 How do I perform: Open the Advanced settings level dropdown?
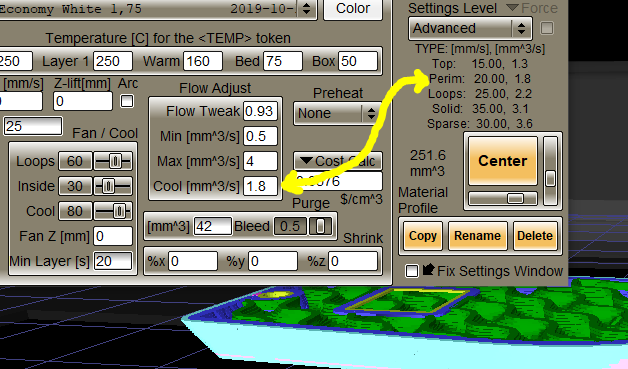click(x=470, y=28)
